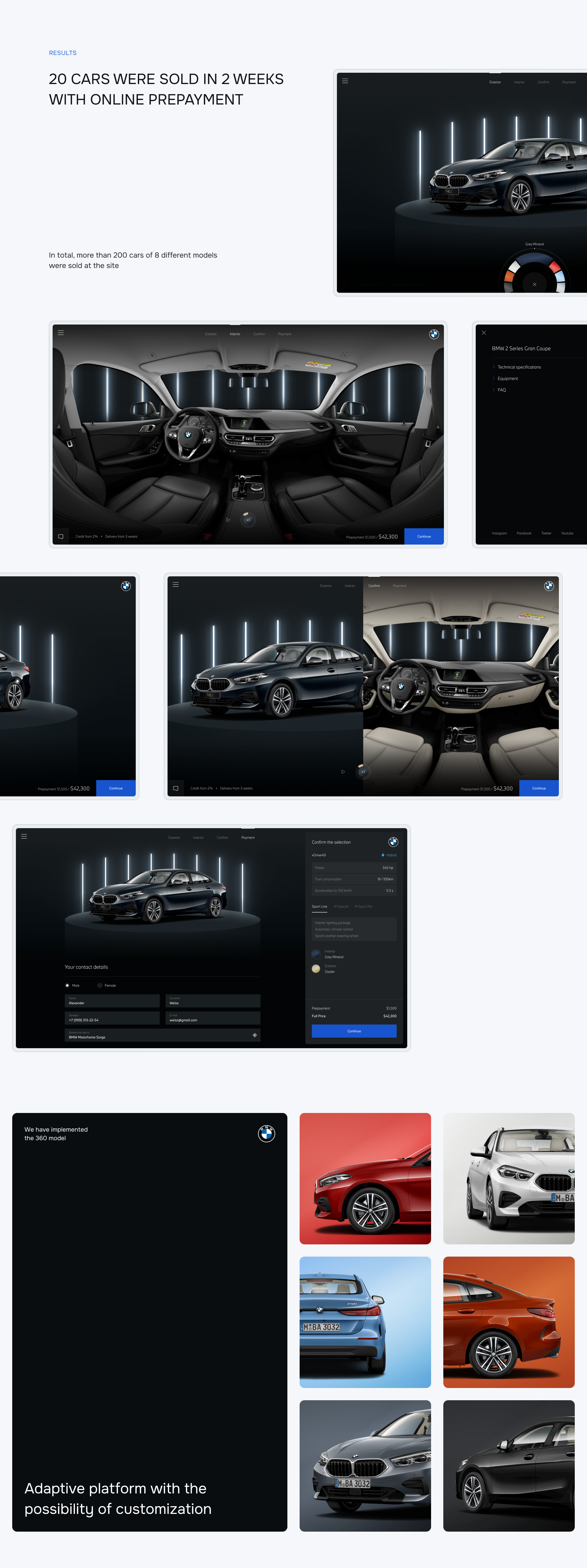Click BMW logo in interior view screen
587x1568 pixels.
(434, 334)
